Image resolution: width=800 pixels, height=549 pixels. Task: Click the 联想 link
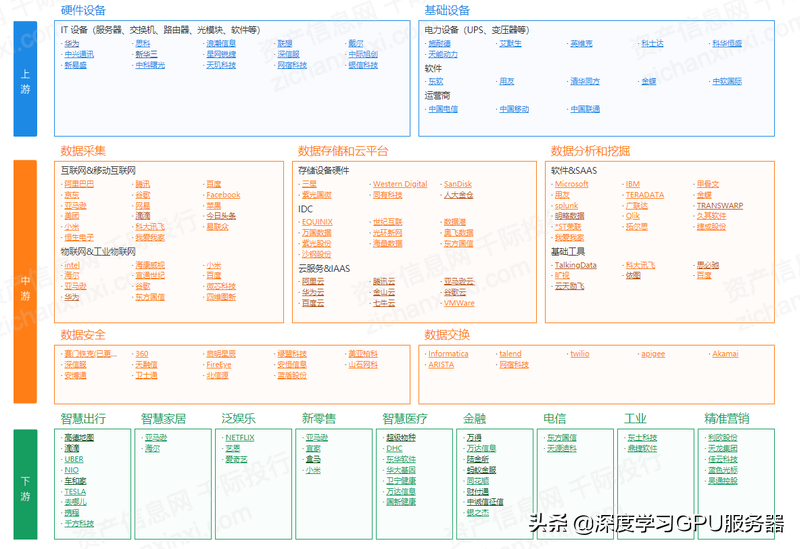click(x=285, y=43)
